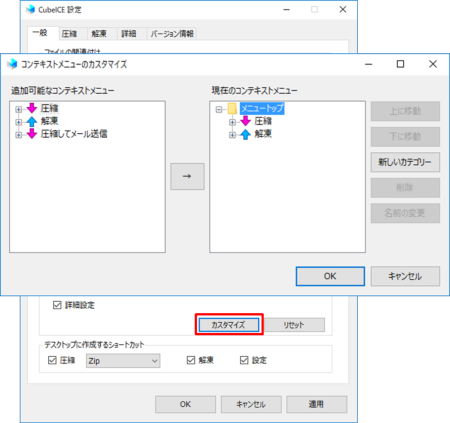The width and height of the screenshot is (450, 423).
Task: Select 解凍 under メニュートップ in current menu
Action: [263, 134]
